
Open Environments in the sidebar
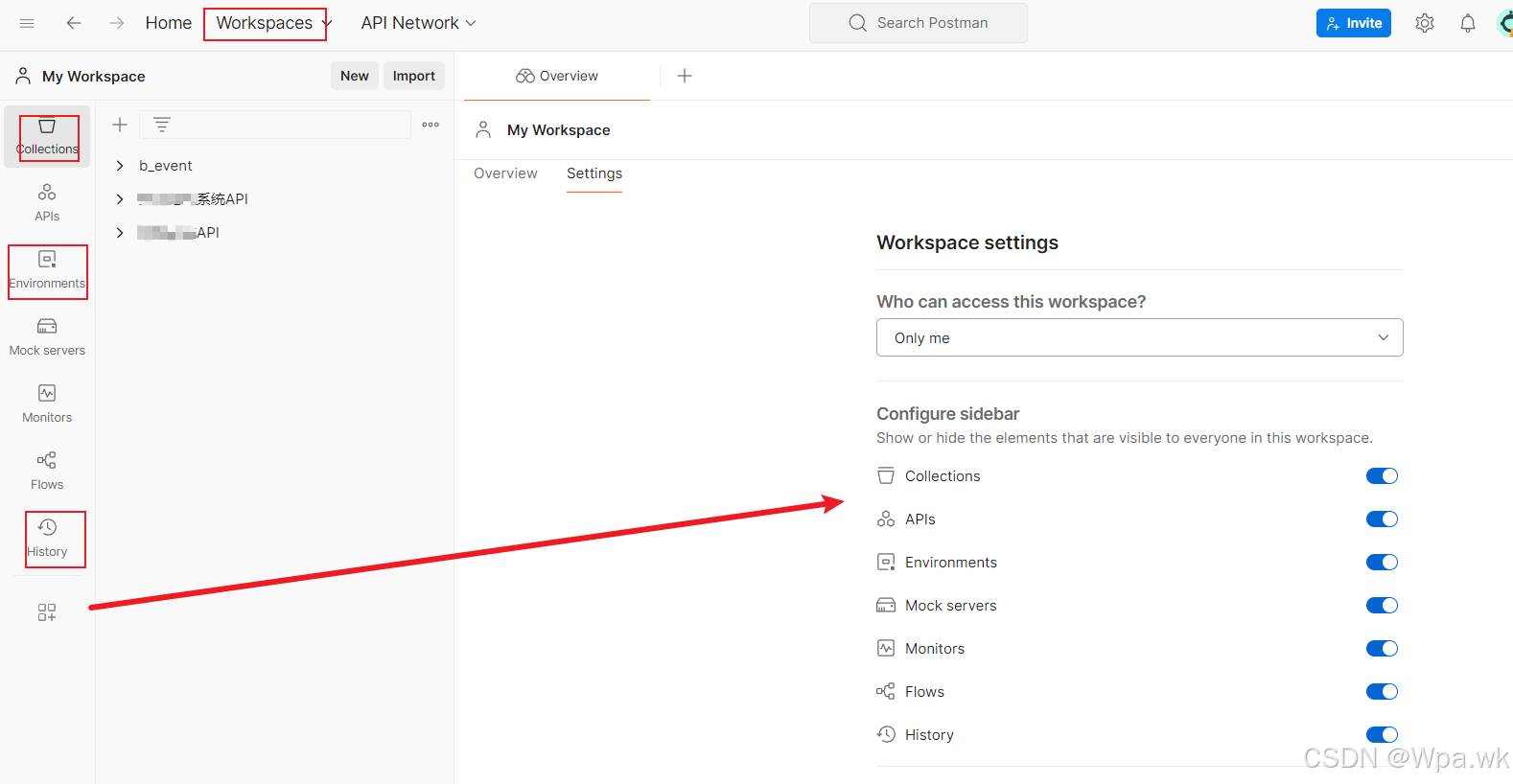pyautogui.click(x=47, y=270)
